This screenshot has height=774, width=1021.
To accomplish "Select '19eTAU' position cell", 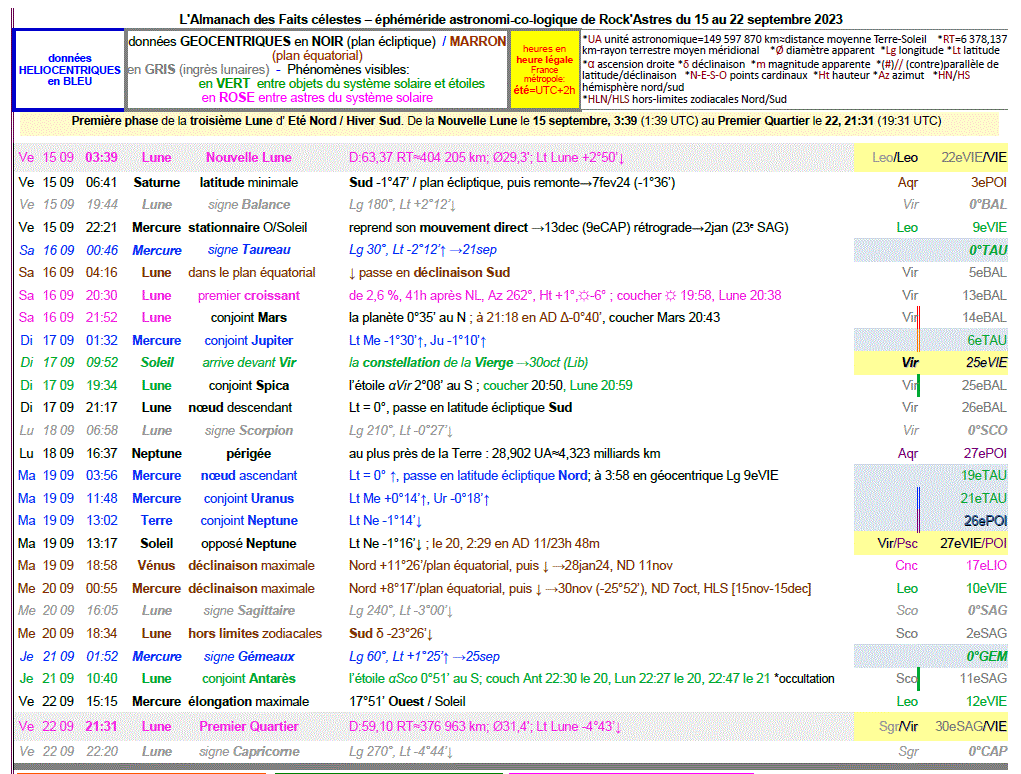I will click(x=984, y=476).
